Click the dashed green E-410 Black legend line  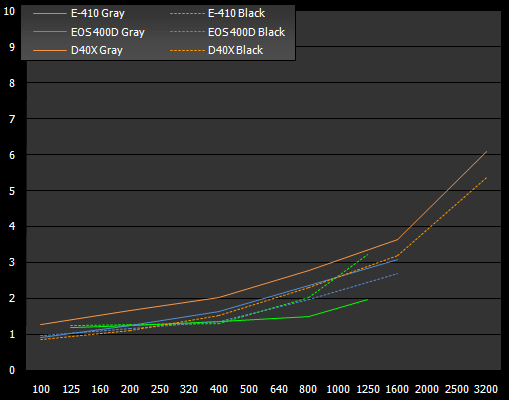[x=187, y=14]
